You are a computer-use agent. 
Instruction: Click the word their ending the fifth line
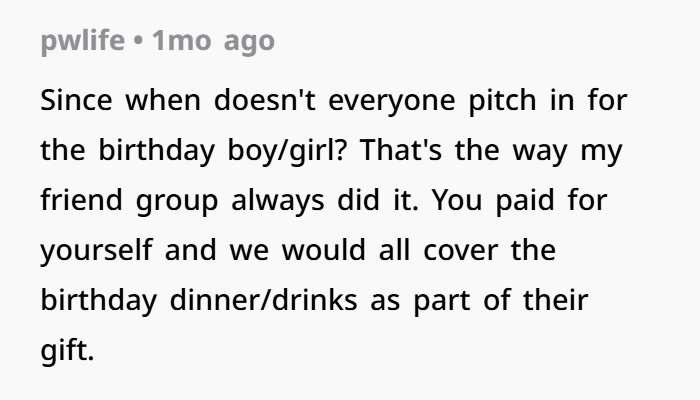(x=555, y=300)
